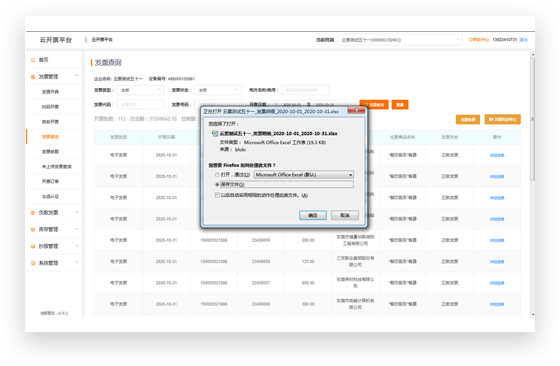Open the 发票开具 submenu item
This screenshot has width=560, height=366.
[50, 92]
